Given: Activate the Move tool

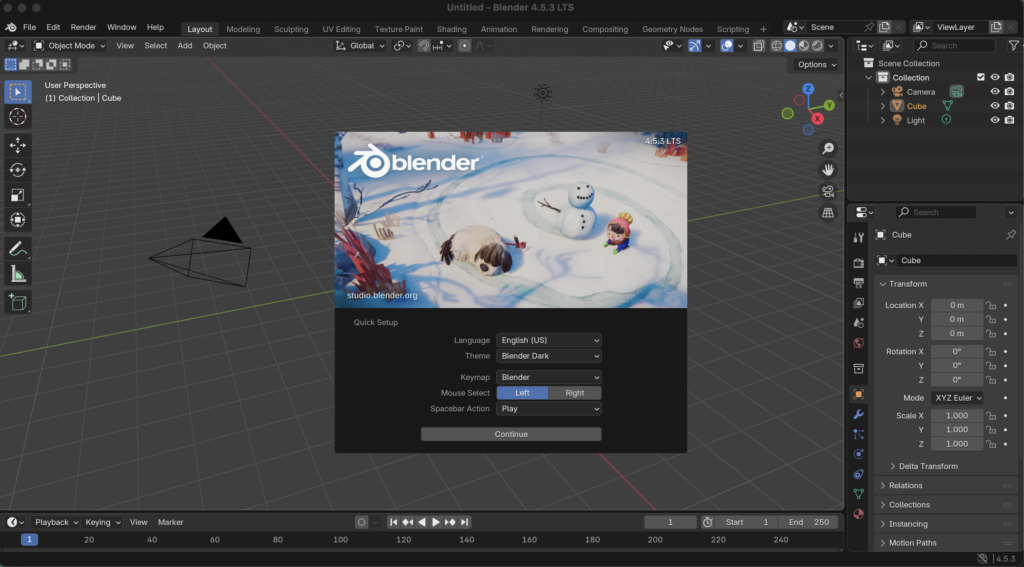Looking at the screenshot, I should tap(18, 144).
